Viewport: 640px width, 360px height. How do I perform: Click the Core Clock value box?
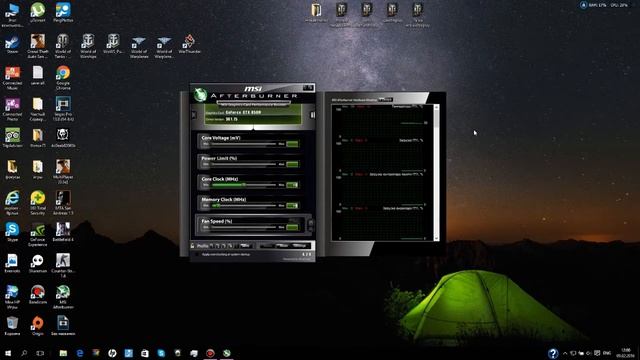tap(292, 185)
